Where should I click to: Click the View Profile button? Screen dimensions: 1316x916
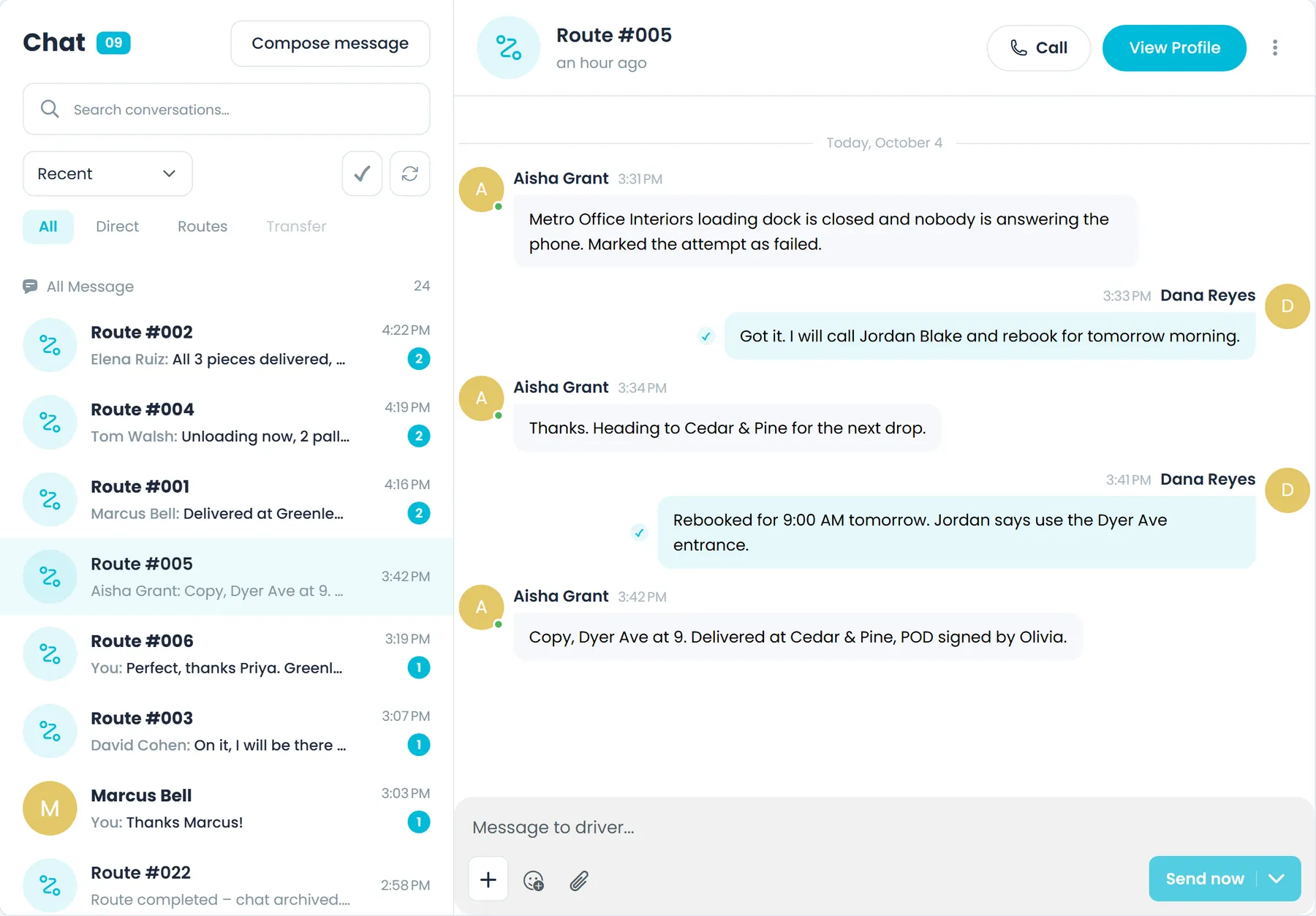1174,48
